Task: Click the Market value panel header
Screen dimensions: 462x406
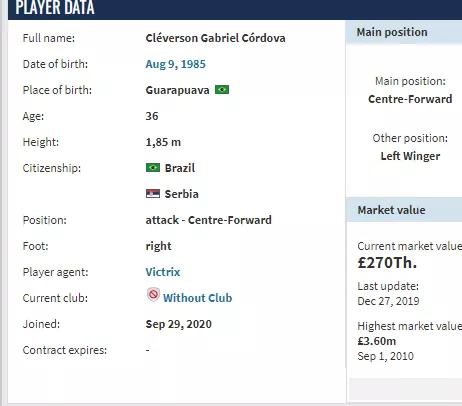Action: [404, 210]
